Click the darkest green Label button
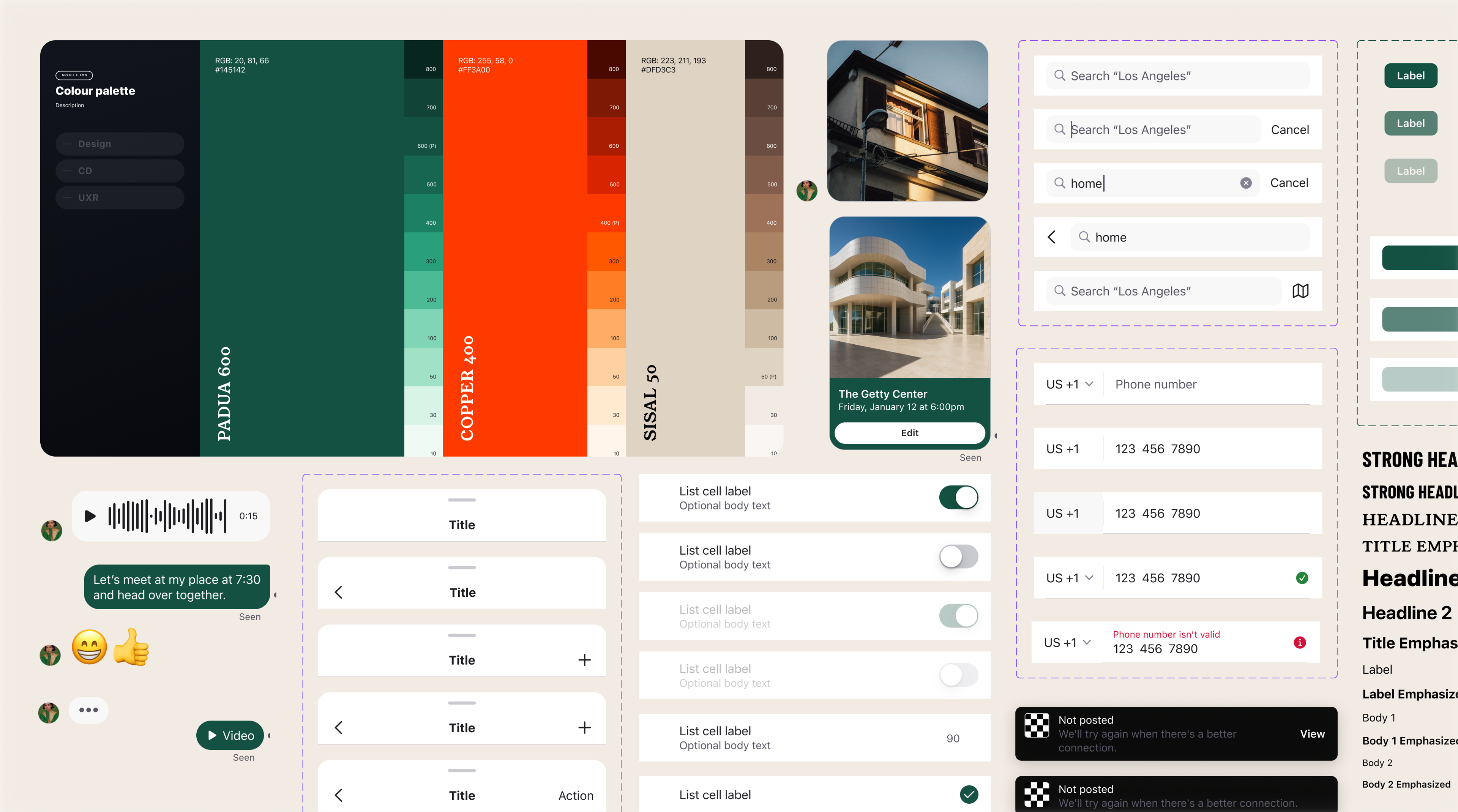 click(1411, 75)
